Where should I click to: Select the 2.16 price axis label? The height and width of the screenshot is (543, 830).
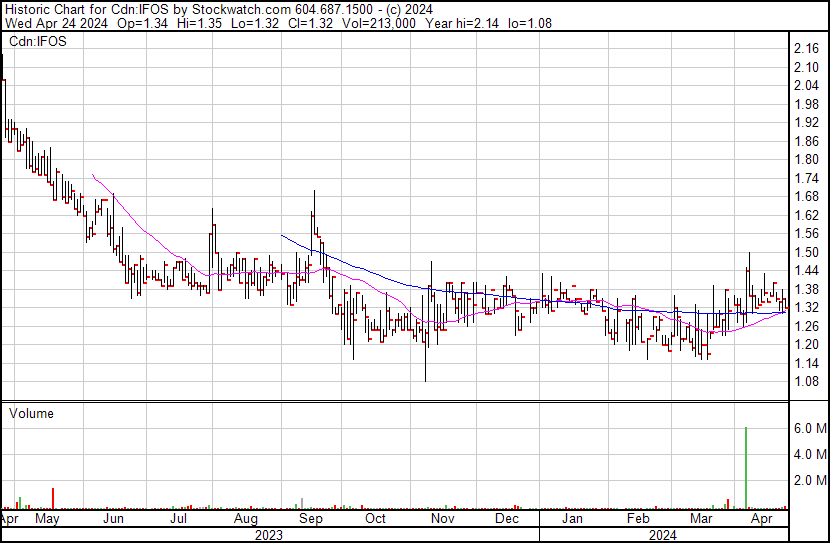pyautogui.click(x=806, y=48)
